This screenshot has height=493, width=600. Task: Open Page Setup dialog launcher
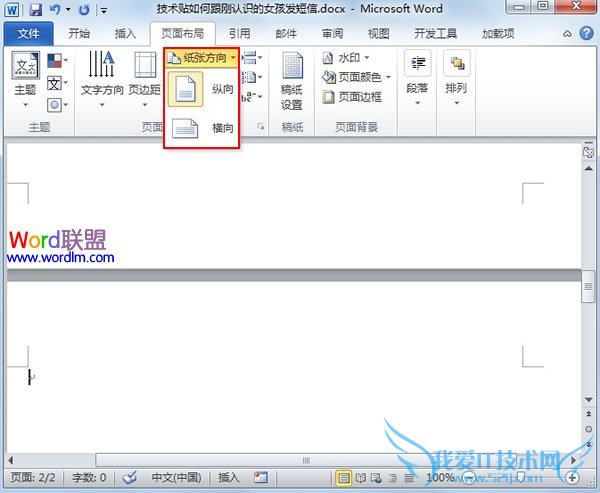(x=261, y=126)
